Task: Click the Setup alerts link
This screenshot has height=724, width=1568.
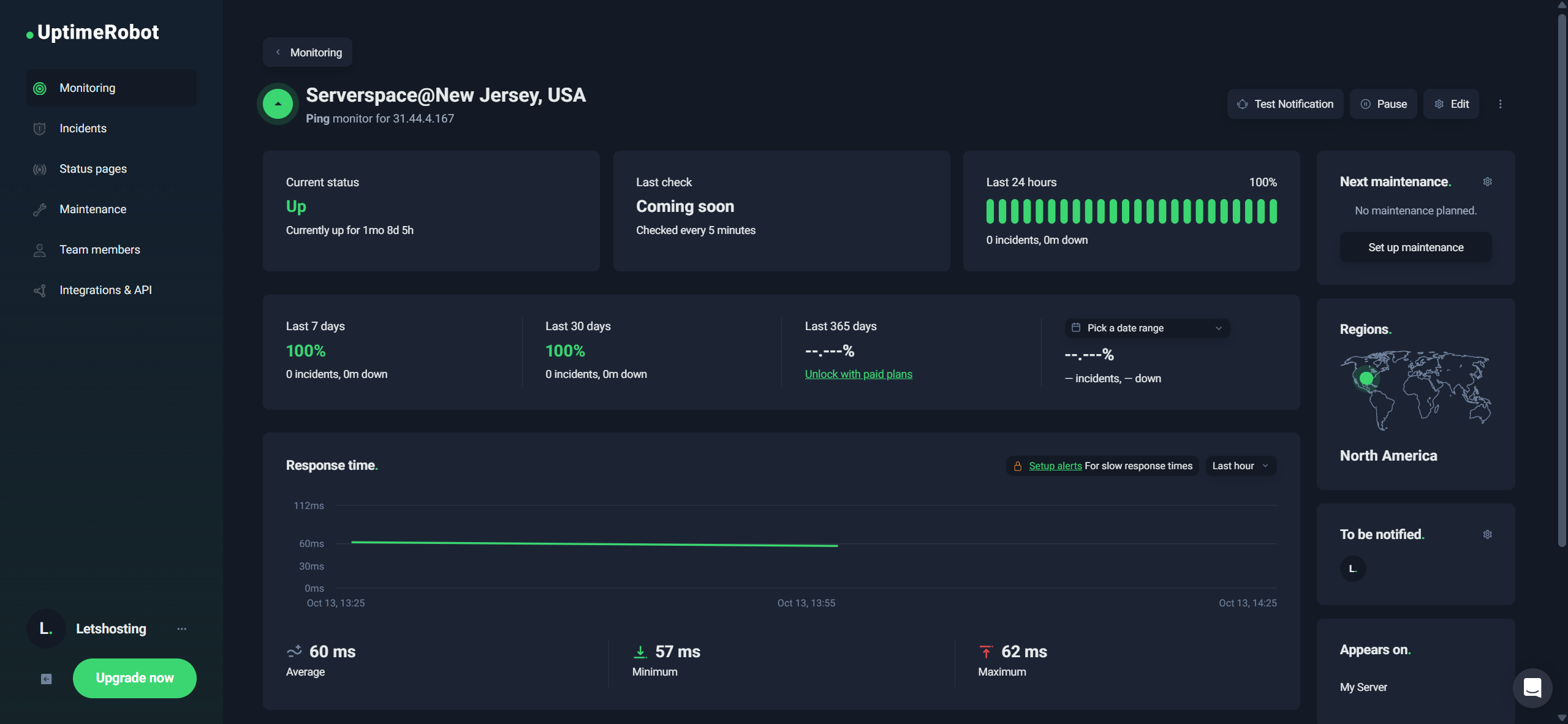Action: [x=1055, y=466]
